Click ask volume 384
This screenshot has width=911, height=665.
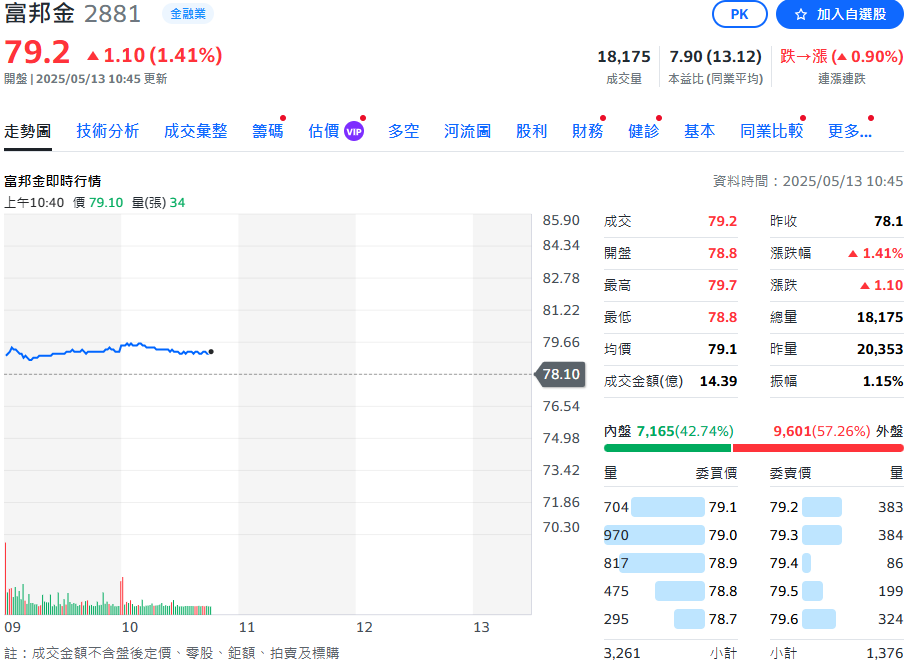point(891,535)
